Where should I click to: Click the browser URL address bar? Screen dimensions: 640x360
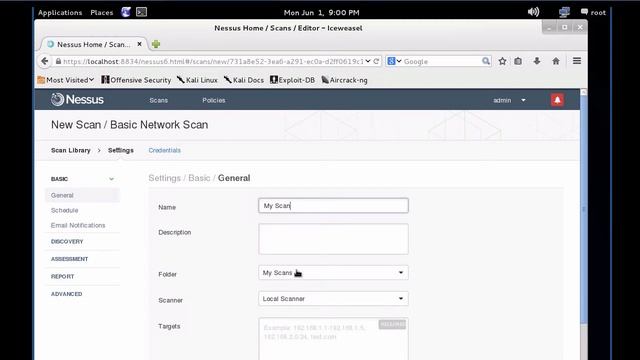tap(212, 61)
